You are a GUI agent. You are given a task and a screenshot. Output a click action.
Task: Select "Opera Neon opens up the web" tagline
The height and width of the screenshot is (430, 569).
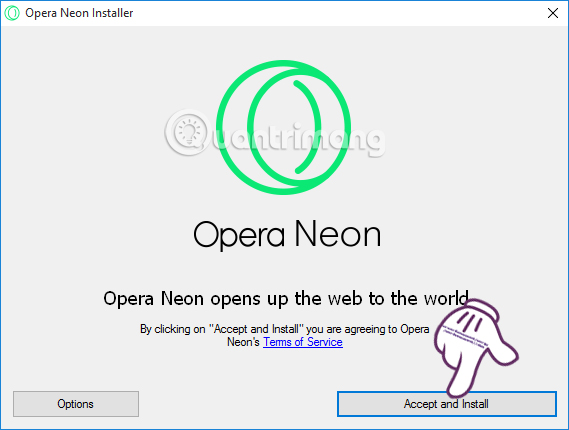tap(286, 299)
